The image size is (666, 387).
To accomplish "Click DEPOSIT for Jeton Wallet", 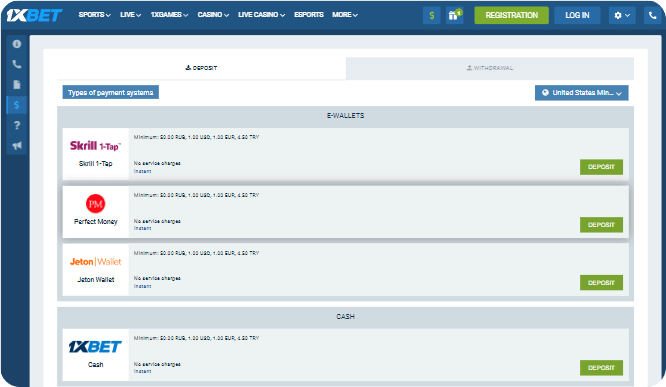I will [601, 282].
